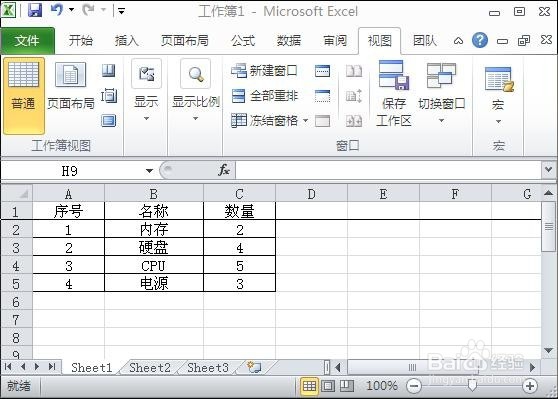Open the 切换窗口 switch windows dropdown
This screenshot has width=558, height=399.
tap(441, 93)
